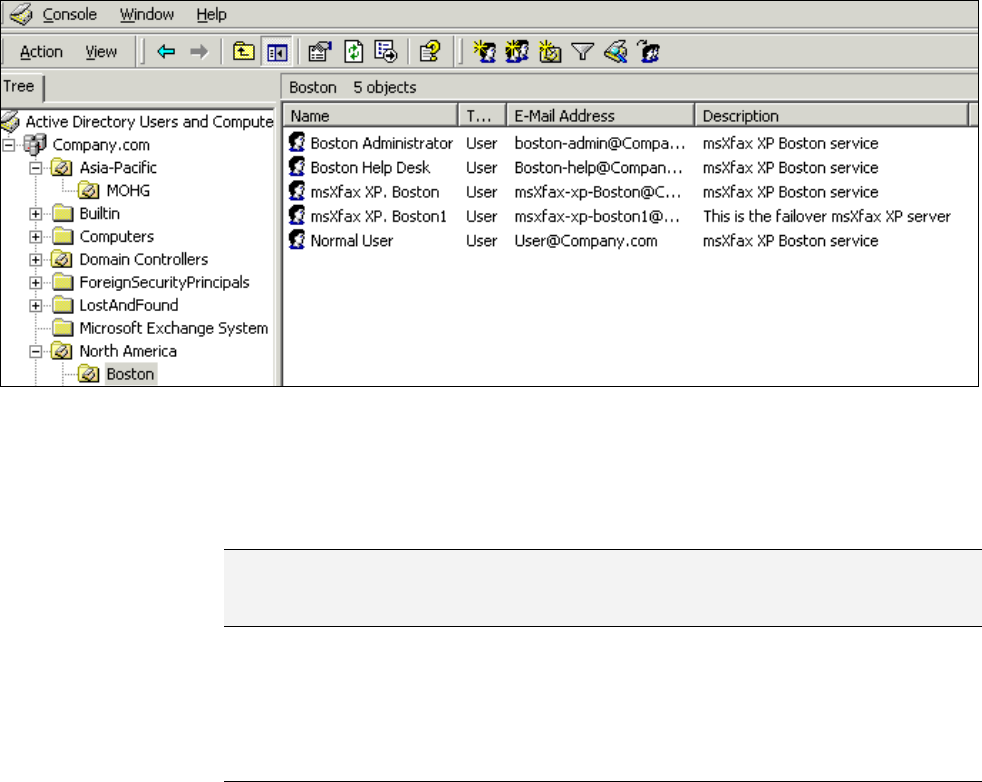Click the Back arrow toolbar icon
Screen dimensions: 982x782
coord(166,51)
